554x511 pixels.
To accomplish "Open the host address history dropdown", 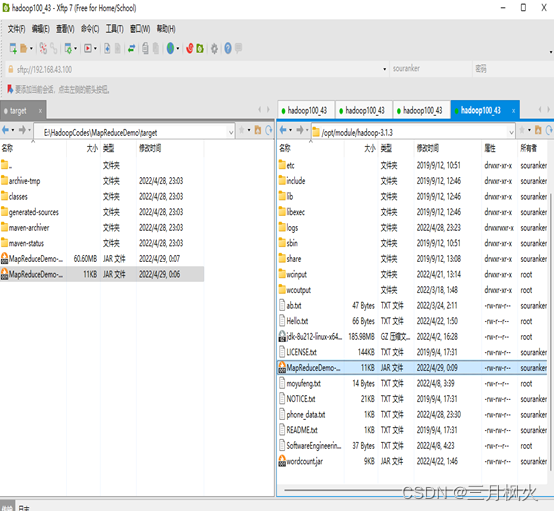I will pyautogui.click(x=385, y=69).
